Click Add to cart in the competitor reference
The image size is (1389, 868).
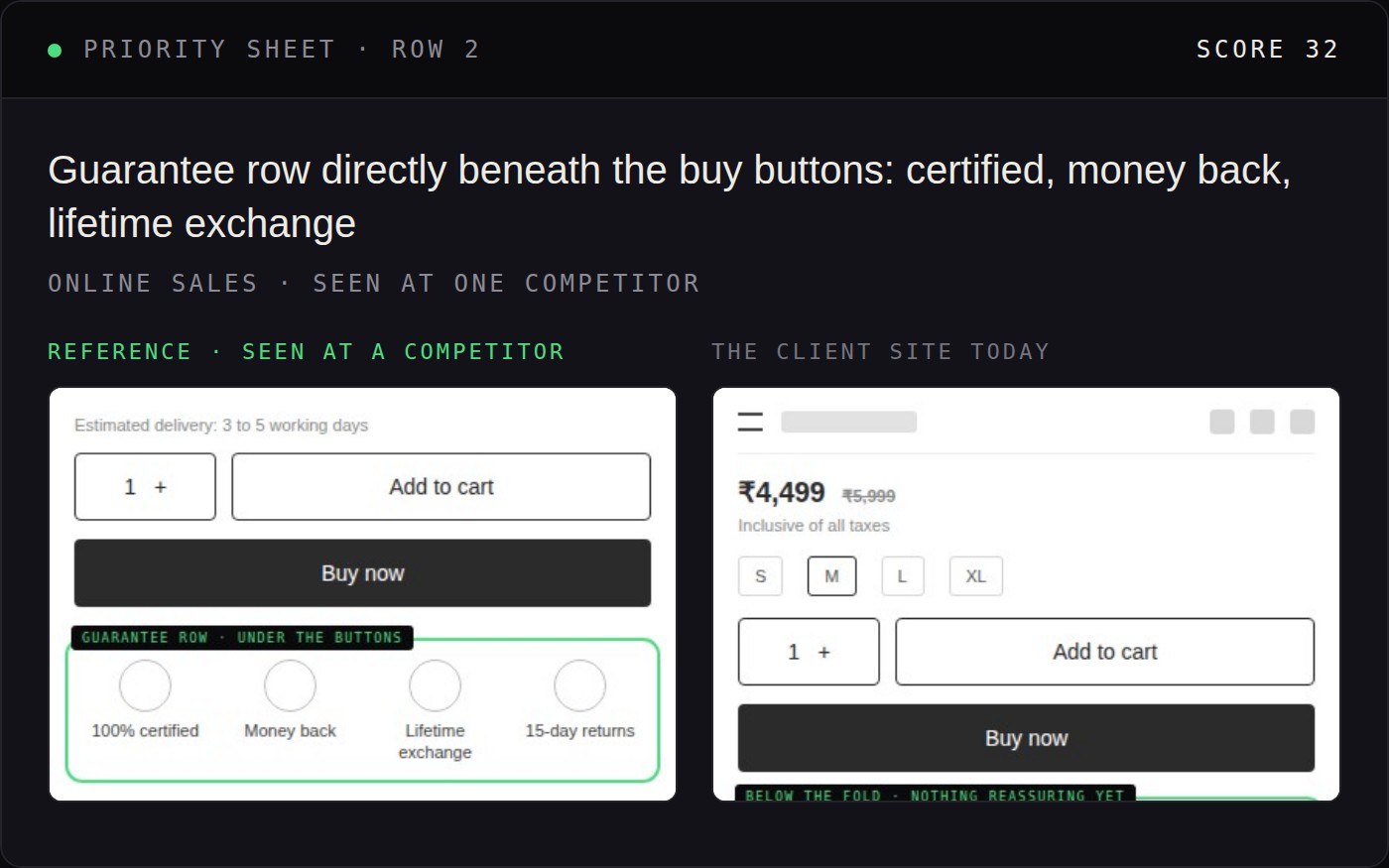point(442,487)
